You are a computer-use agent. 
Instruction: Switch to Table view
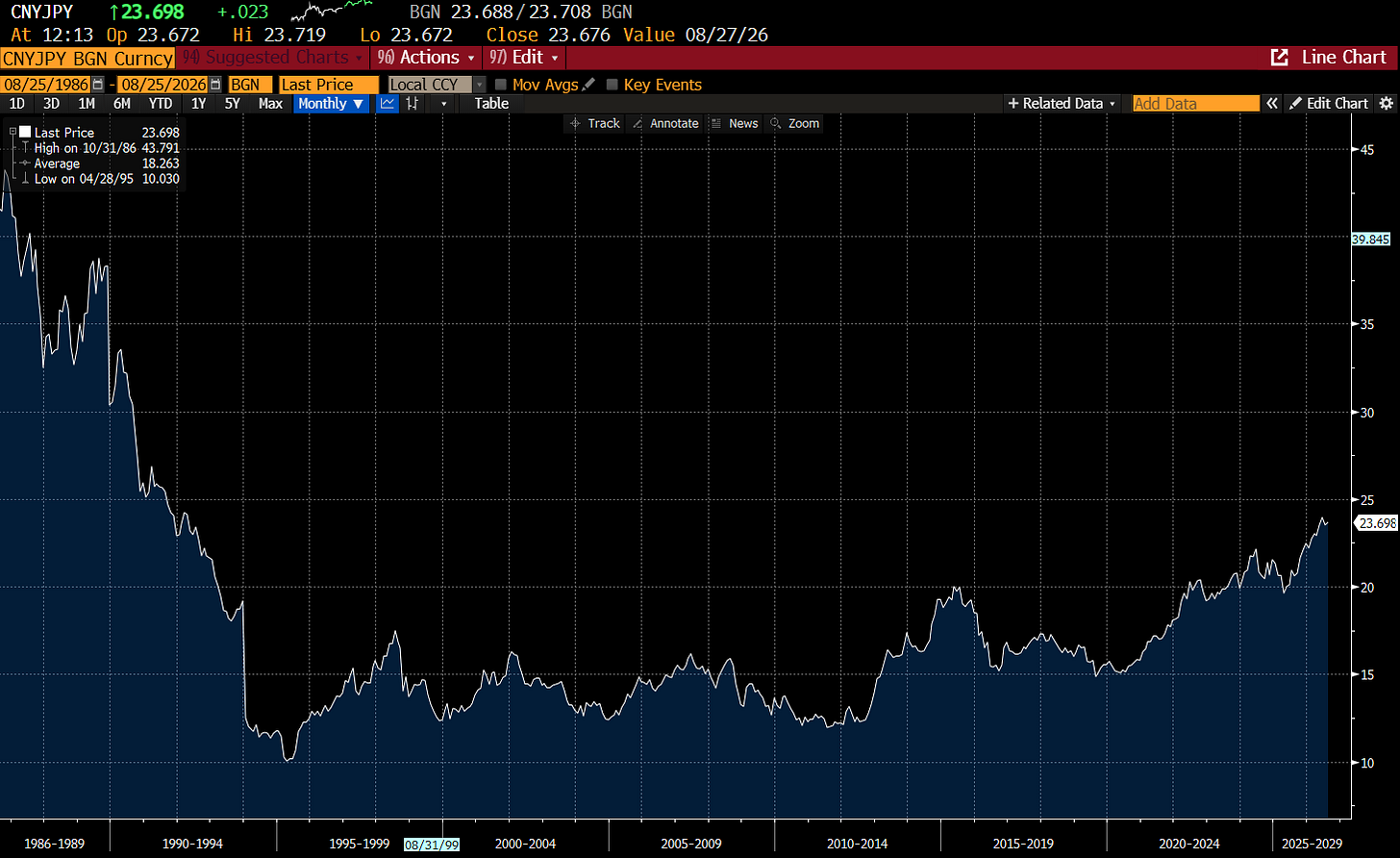click(x=491, y=103)
